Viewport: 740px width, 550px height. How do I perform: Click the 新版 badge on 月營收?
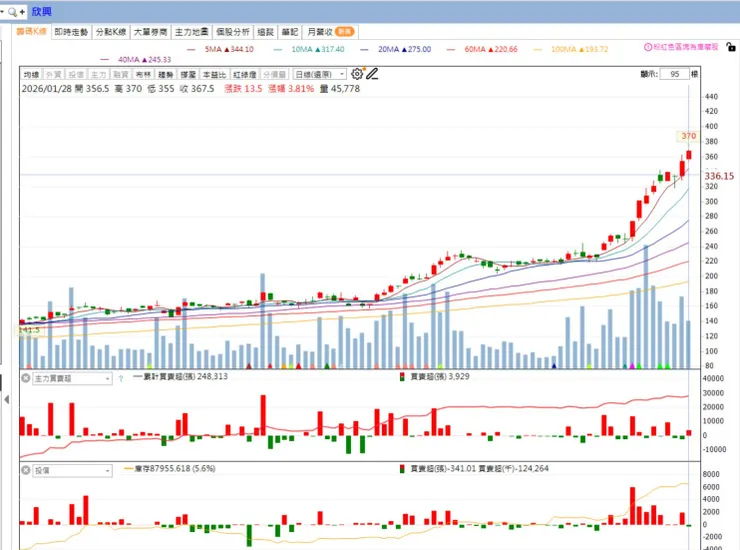345,32
